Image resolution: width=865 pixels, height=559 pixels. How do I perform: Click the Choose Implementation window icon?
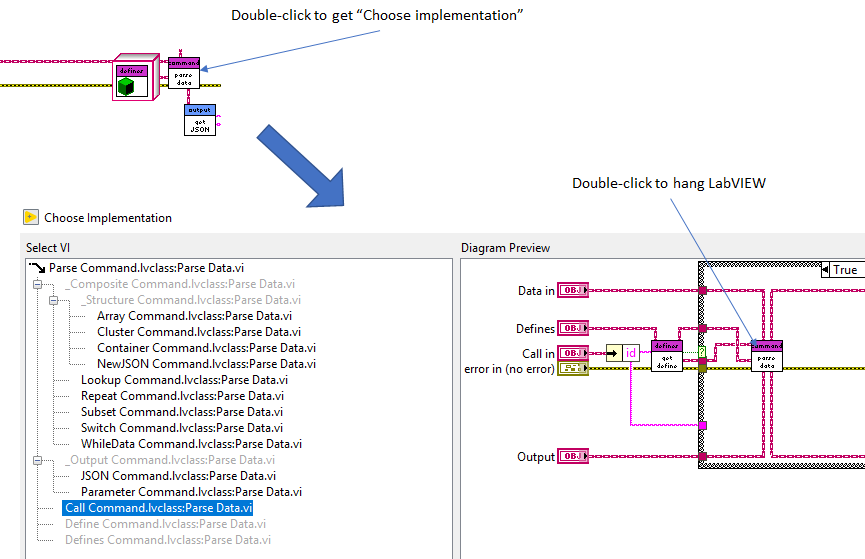click(31, 217)
